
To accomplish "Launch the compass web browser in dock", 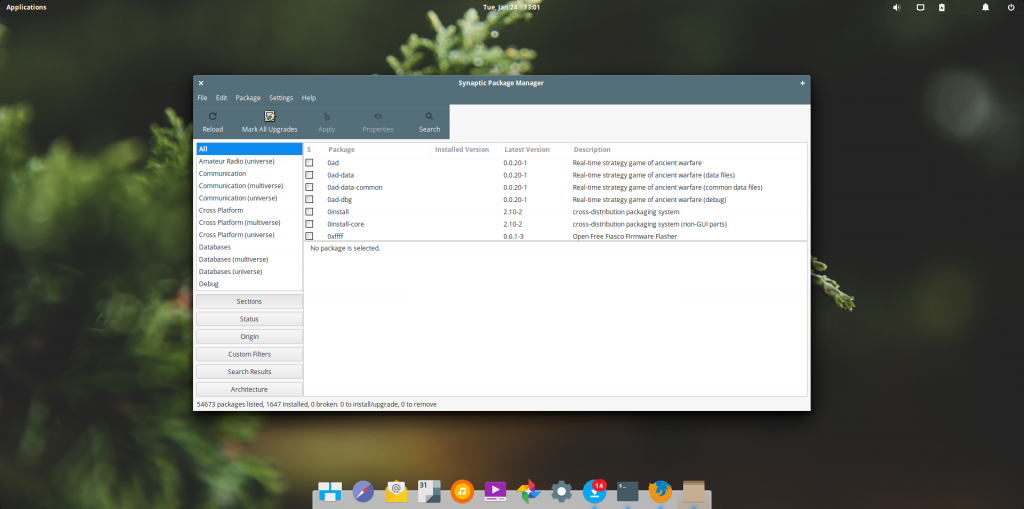I will pos(363,491).
